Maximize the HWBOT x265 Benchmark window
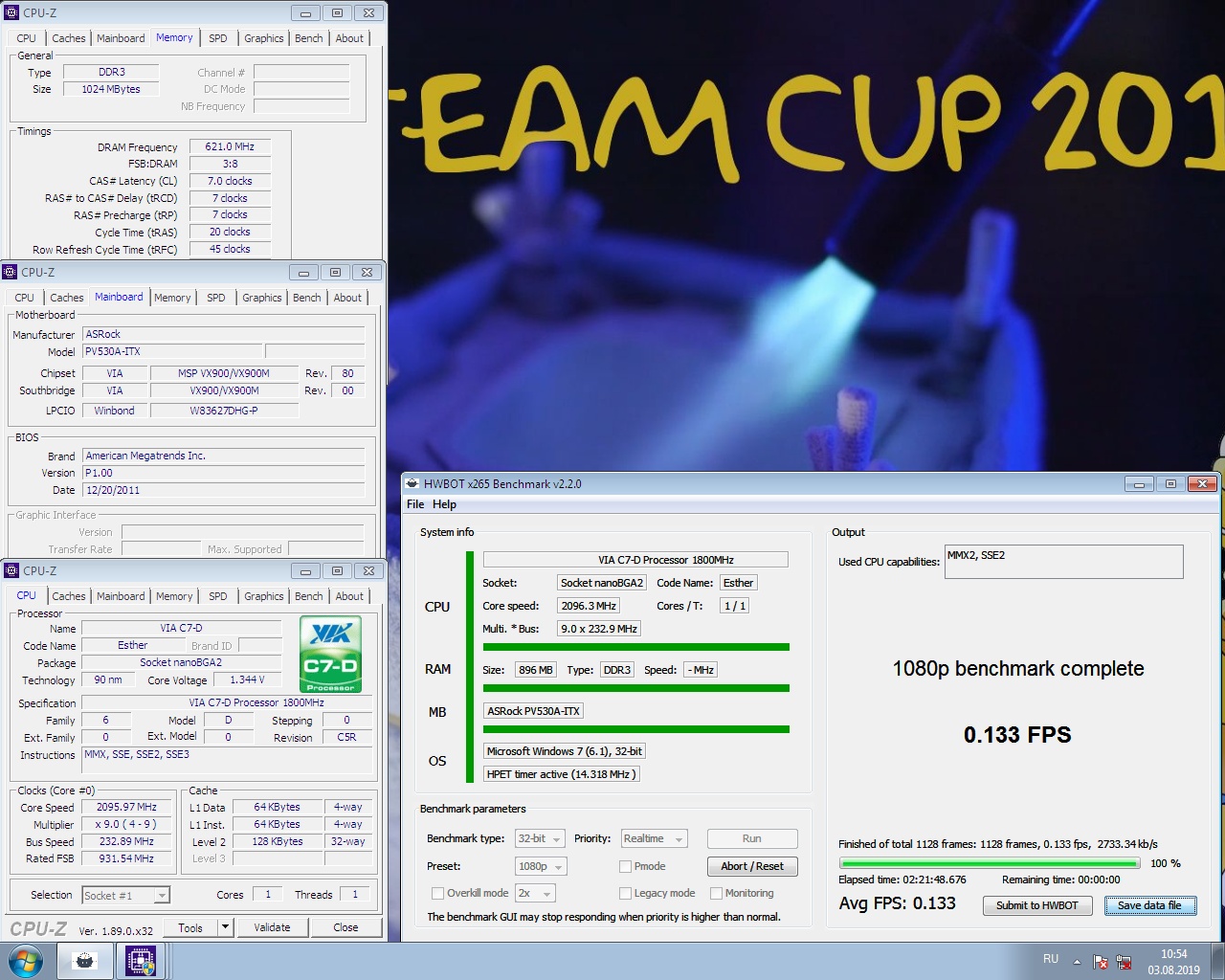The image size is (1225, 980). (x=1170, y=484)
